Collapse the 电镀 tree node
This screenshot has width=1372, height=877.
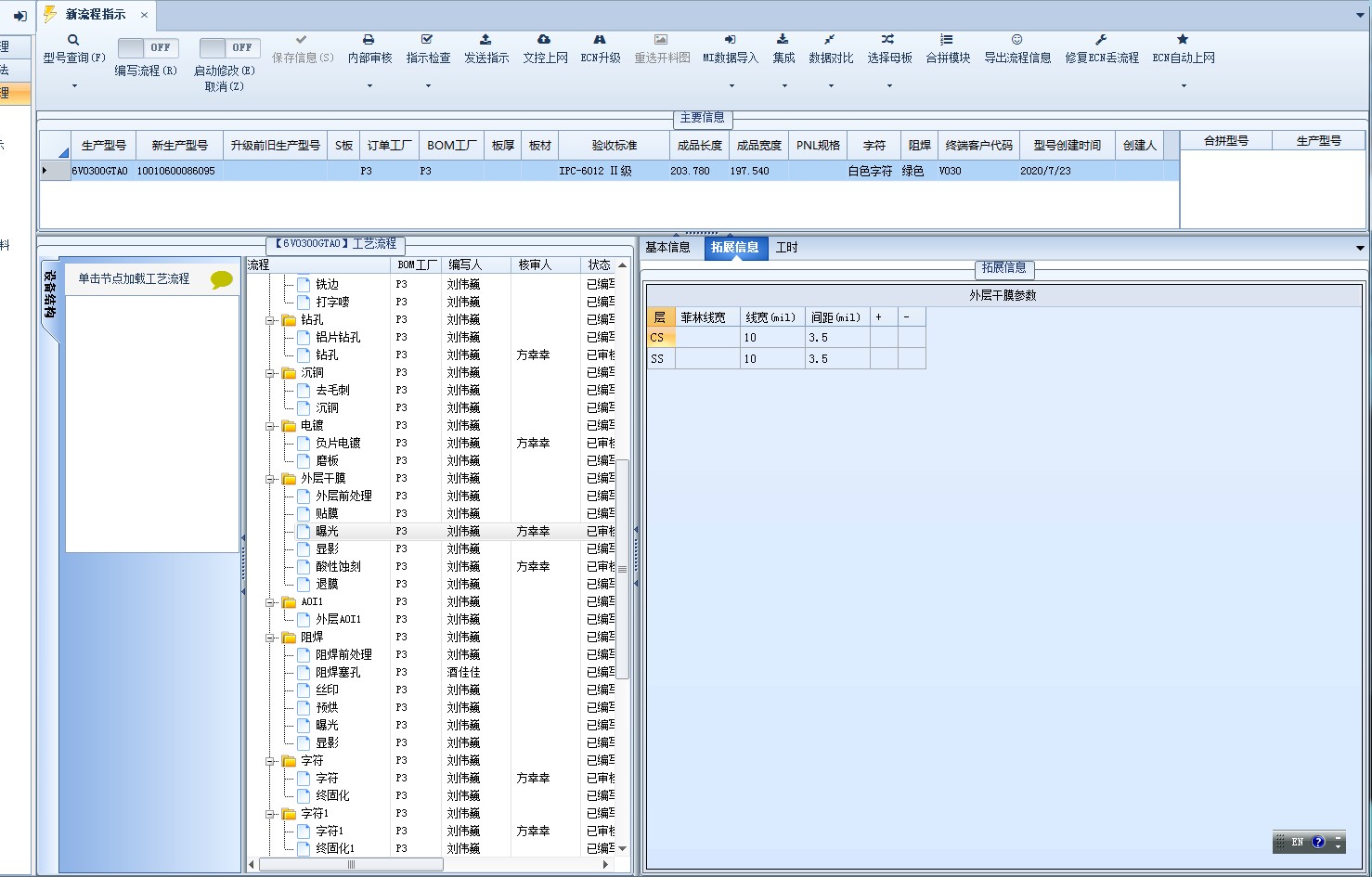coord(271,426)
